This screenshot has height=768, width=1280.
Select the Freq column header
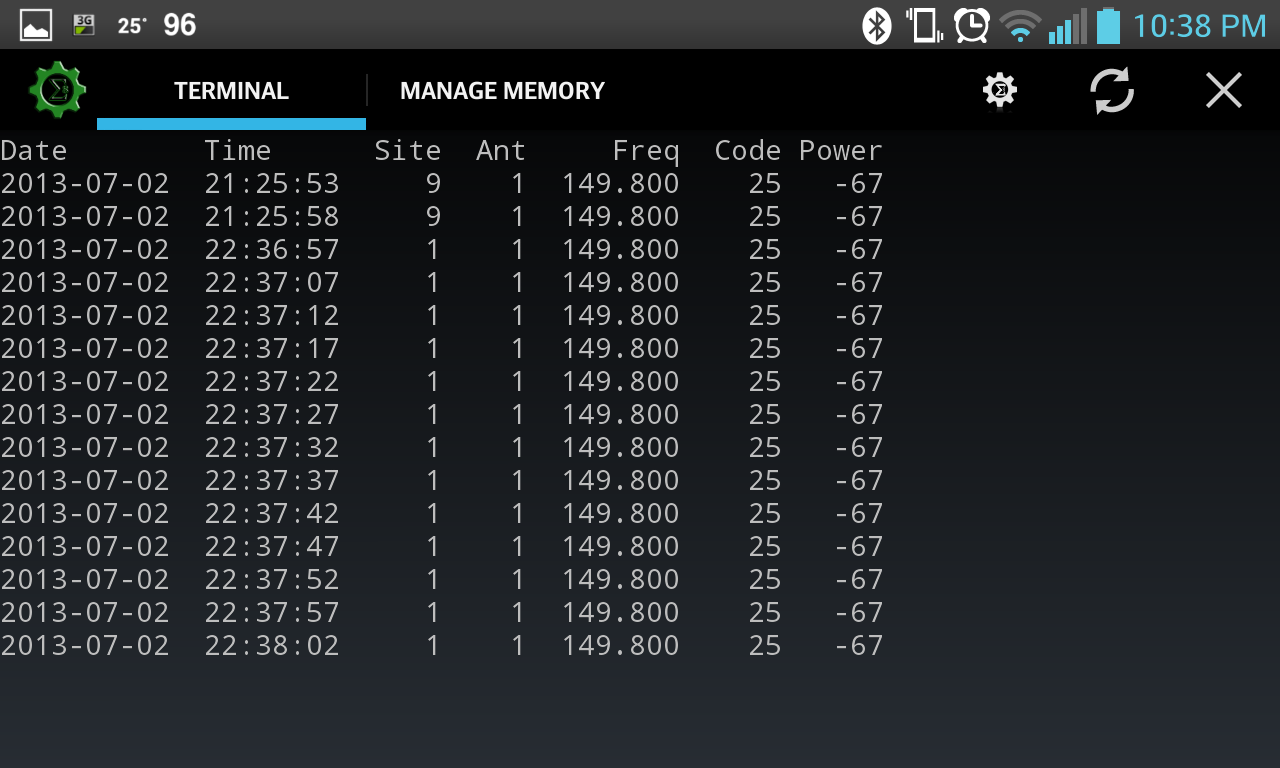pos(646,151)
